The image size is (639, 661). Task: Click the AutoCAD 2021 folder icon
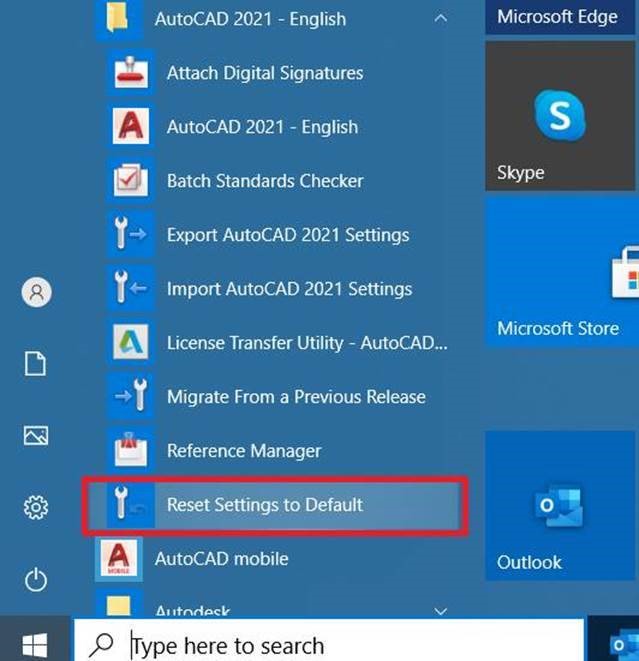coord(117,18)
